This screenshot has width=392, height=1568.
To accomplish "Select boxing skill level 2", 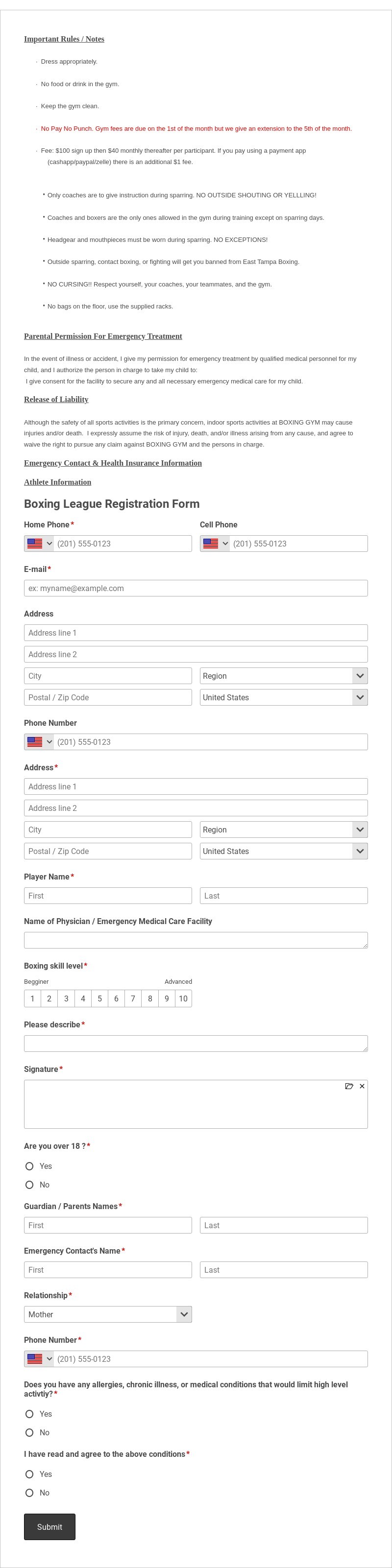I will point(49,998).
